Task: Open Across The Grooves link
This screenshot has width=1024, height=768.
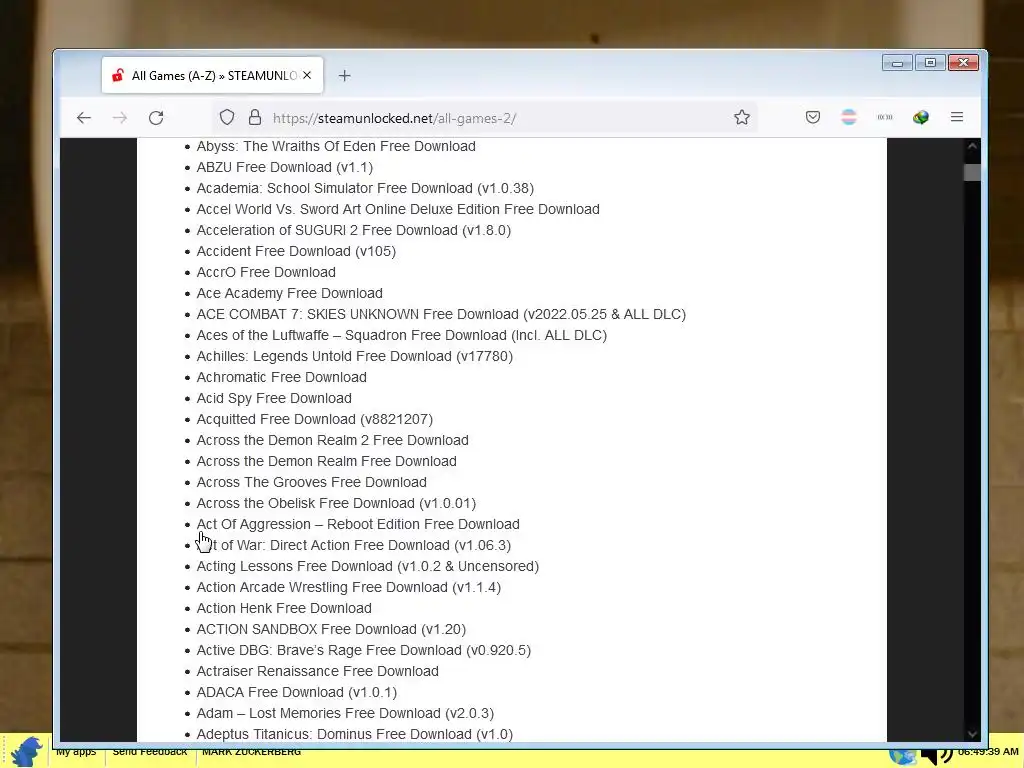Action: pos(312,482)
